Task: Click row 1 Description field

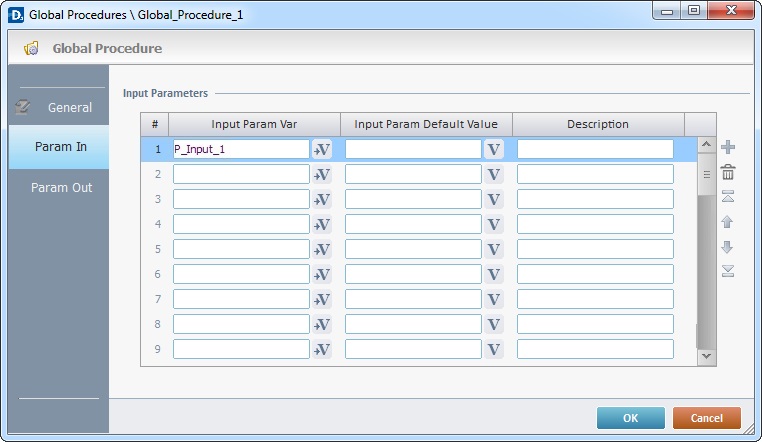Action: (595, 149)
